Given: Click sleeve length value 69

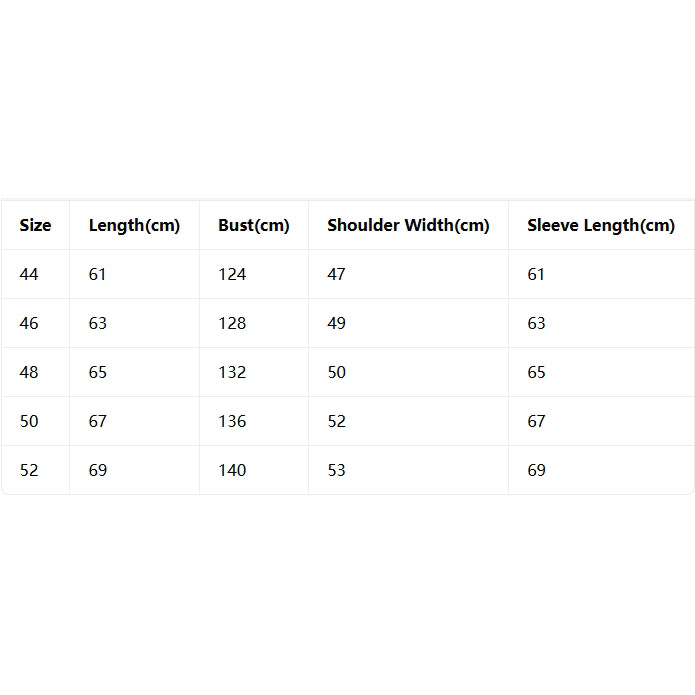Looking at the screenshot, I should tap(536, 470).
